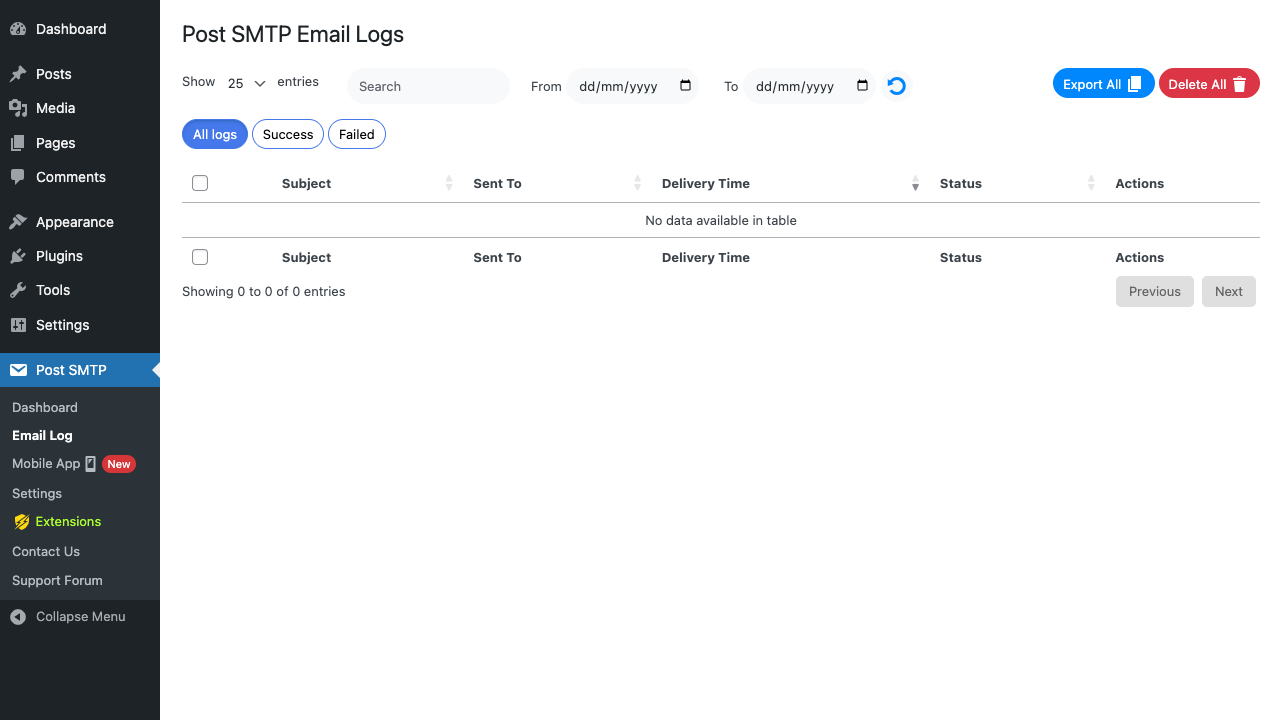Open the Post SMTP main menu item
Viewport: 1280px width, 720px height.
tap(80, 370)
